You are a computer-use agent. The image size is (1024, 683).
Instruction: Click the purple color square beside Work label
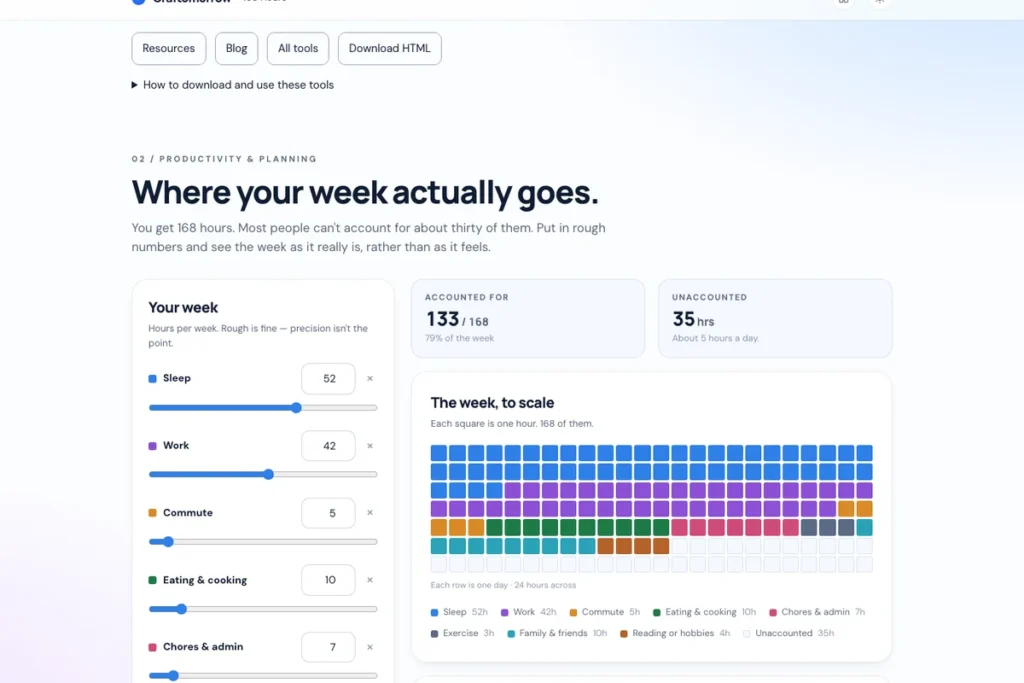152,446
